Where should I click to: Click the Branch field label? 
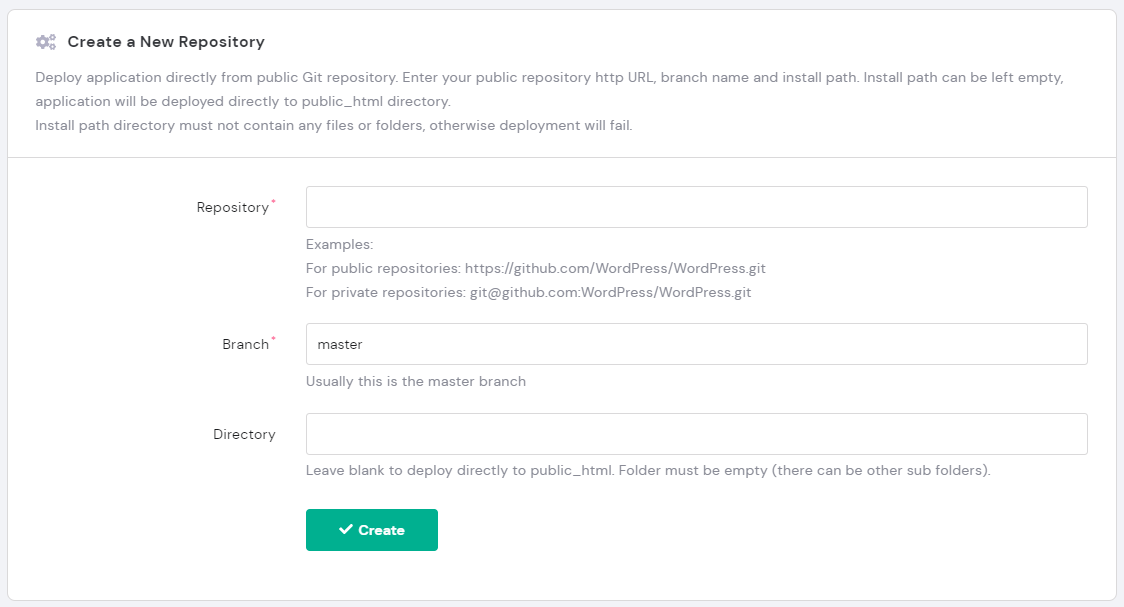(245, 345)
